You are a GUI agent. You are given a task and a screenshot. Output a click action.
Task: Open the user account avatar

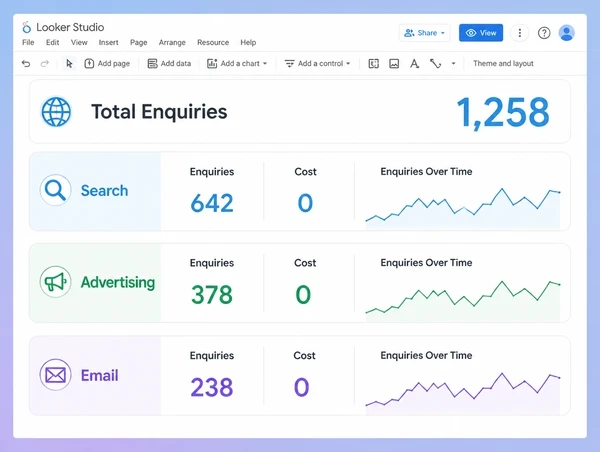click(x=566, y=33)
